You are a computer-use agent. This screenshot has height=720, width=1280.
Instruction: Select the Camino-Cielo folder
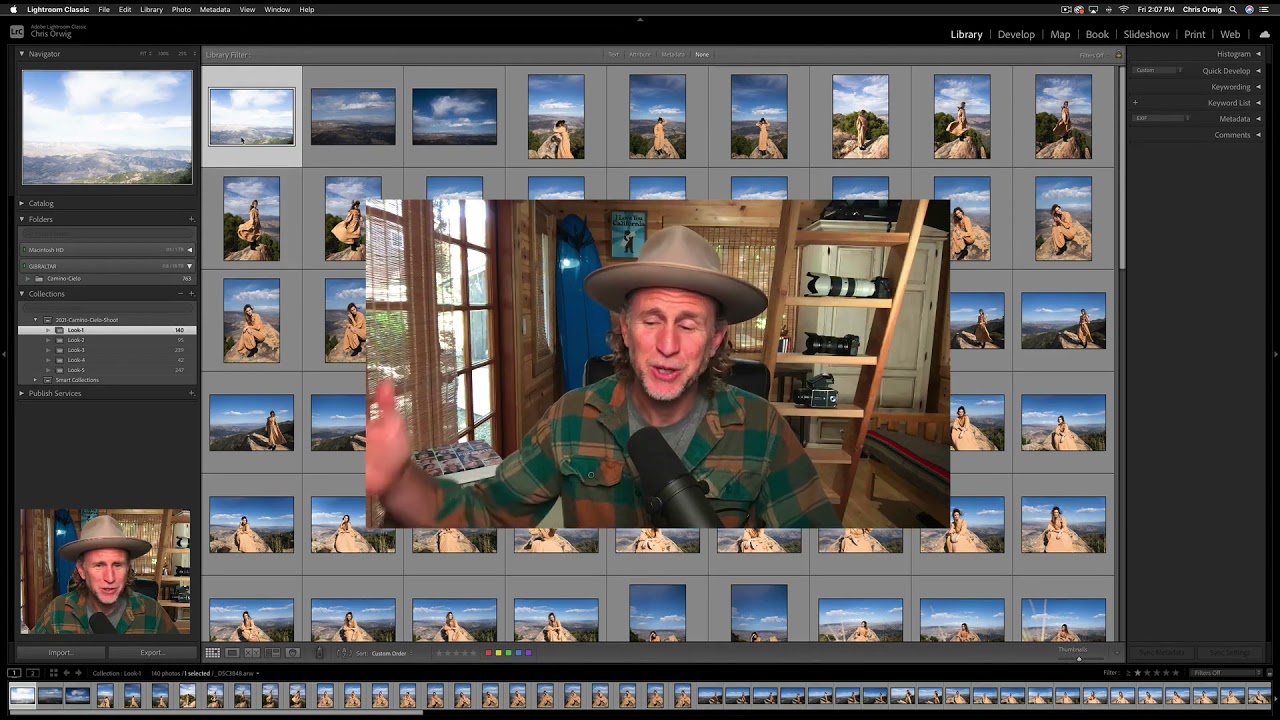[x=64, y=278]
